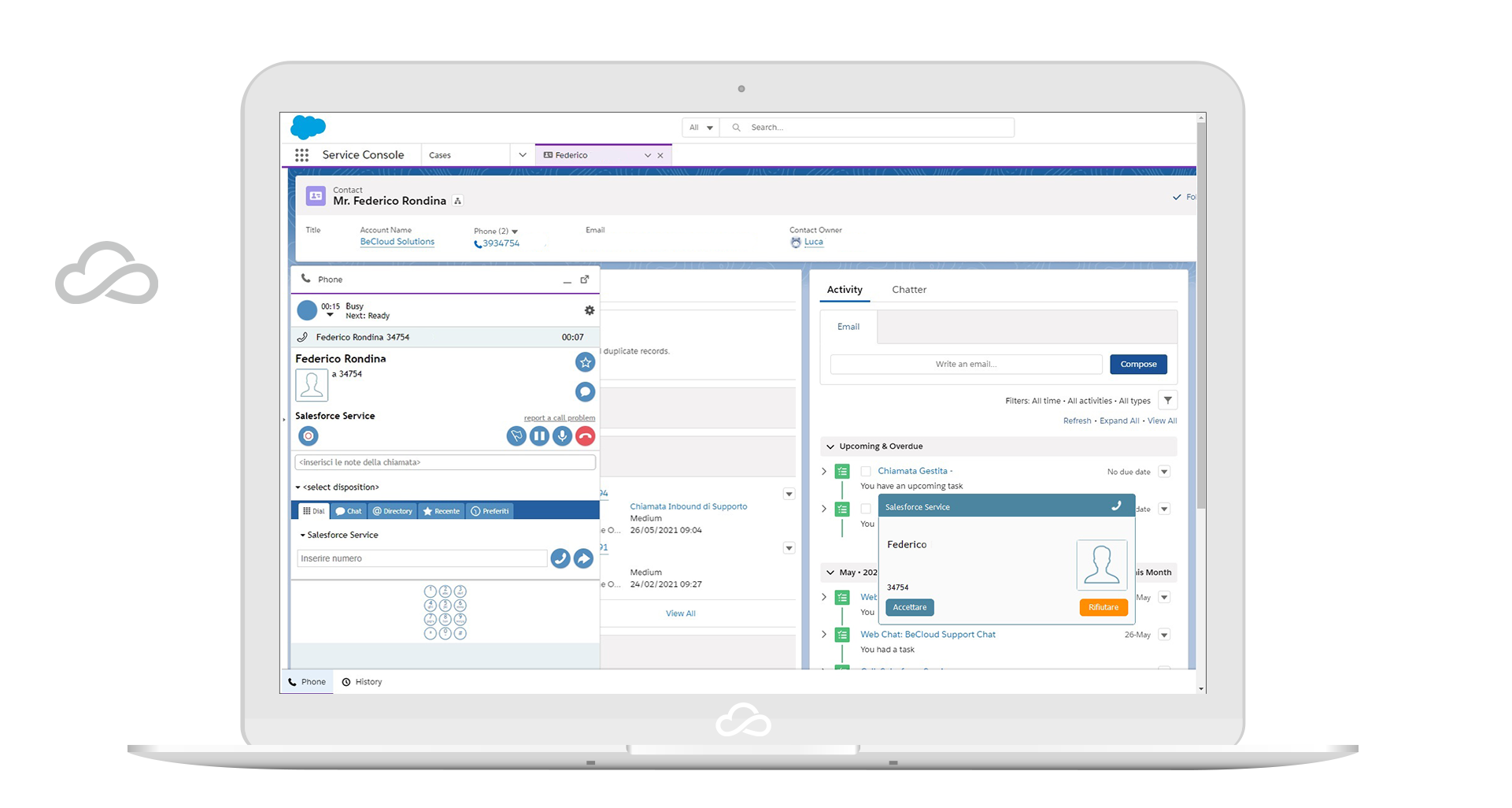The height and width of the screenshot is (808, 1512).
Task: Pause the call with Federico Rondina
Action: click(539, 436)
